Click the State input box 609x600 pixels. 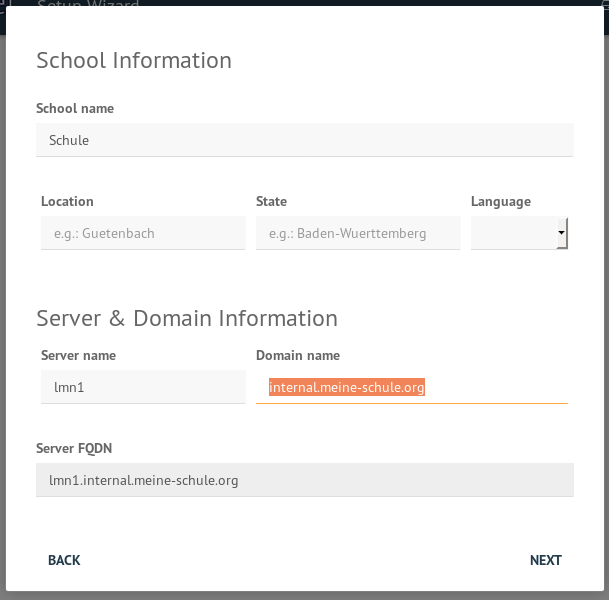357,234
